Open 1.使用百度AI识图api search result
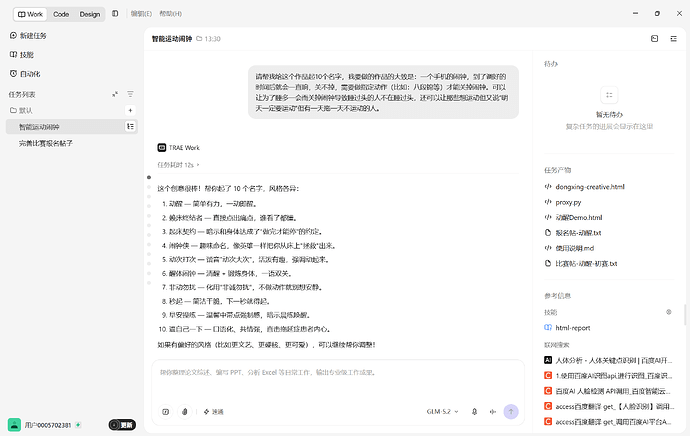This screenshot has width=690, height=436. click(613, 376)
